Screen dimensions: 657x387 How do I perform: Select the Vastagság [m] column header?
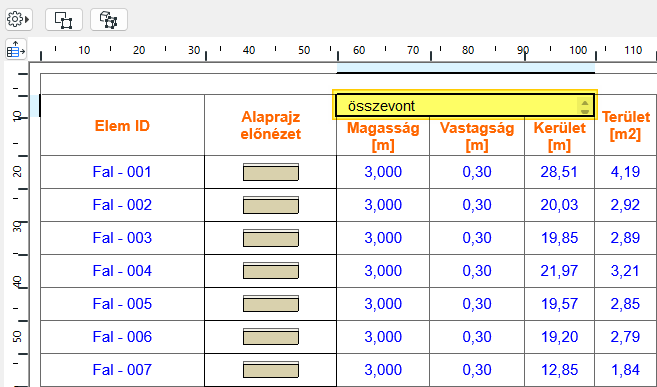pos(477,137)
